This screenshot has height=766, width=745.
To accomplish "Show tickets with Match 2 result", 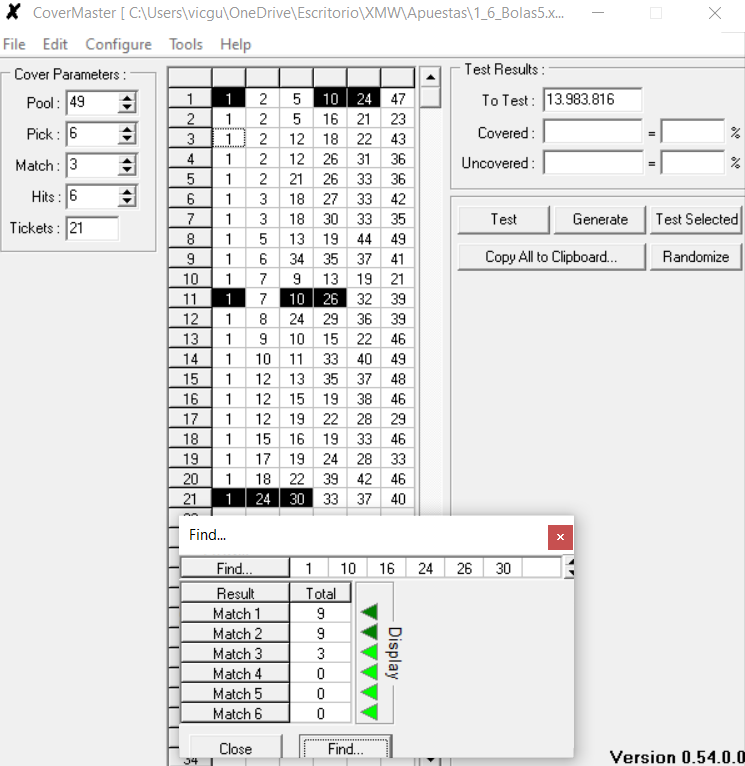I will [369, 633].
